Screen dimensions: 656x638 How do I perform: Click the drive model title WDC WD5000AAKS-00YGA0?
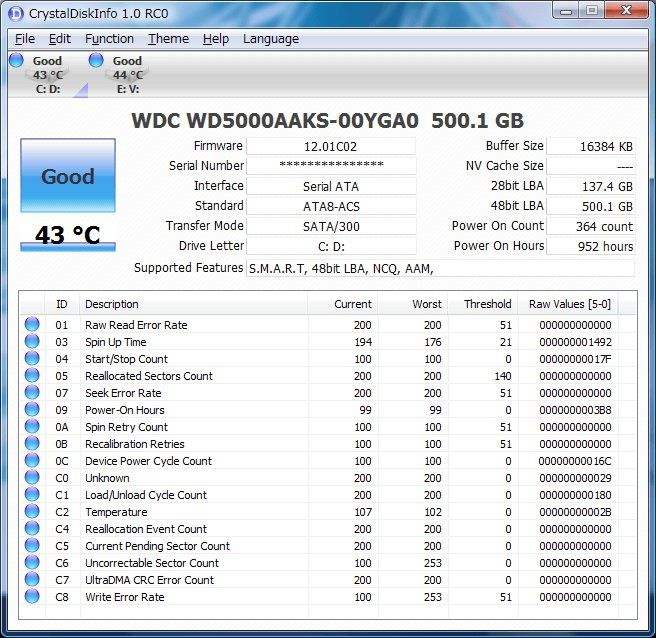point(275,121)
